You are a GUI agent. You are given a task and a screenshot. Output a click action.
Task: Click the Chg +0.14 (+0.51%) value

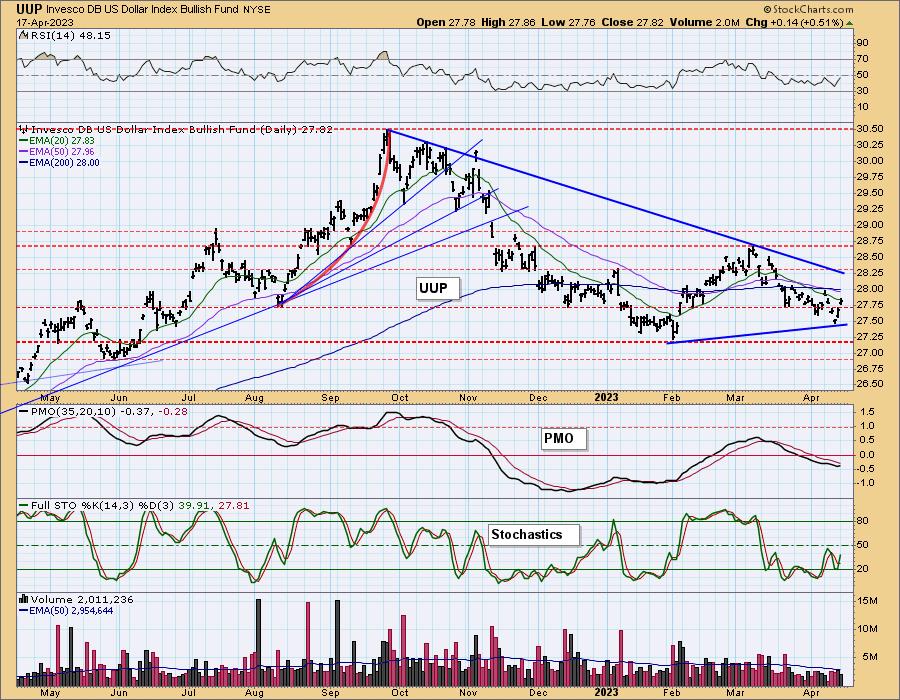point(794,22)
